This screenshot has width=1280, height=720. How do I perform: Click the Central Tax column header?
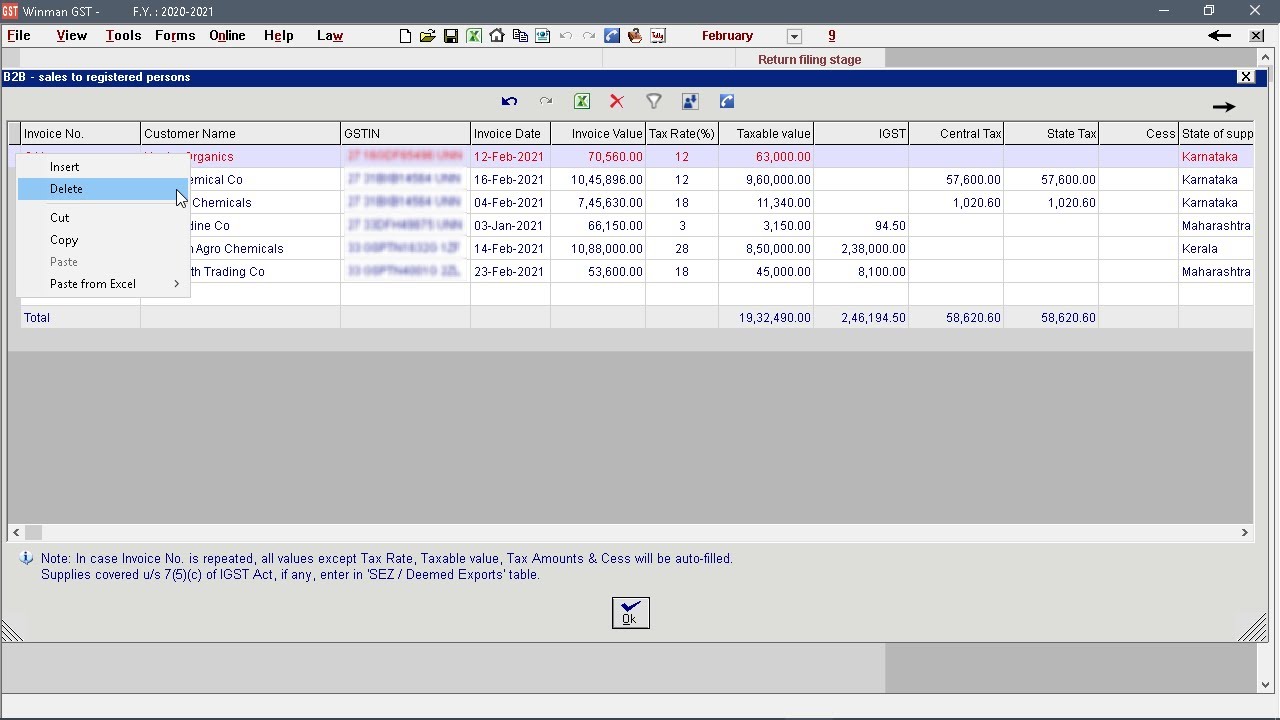click(956, 134)
